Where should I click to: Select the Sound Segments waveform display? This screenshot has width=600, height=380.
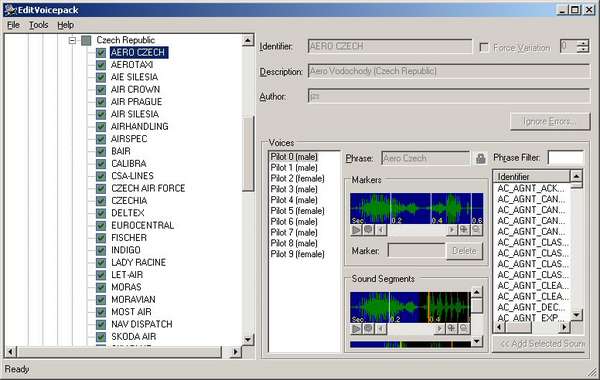pos(410,307)
